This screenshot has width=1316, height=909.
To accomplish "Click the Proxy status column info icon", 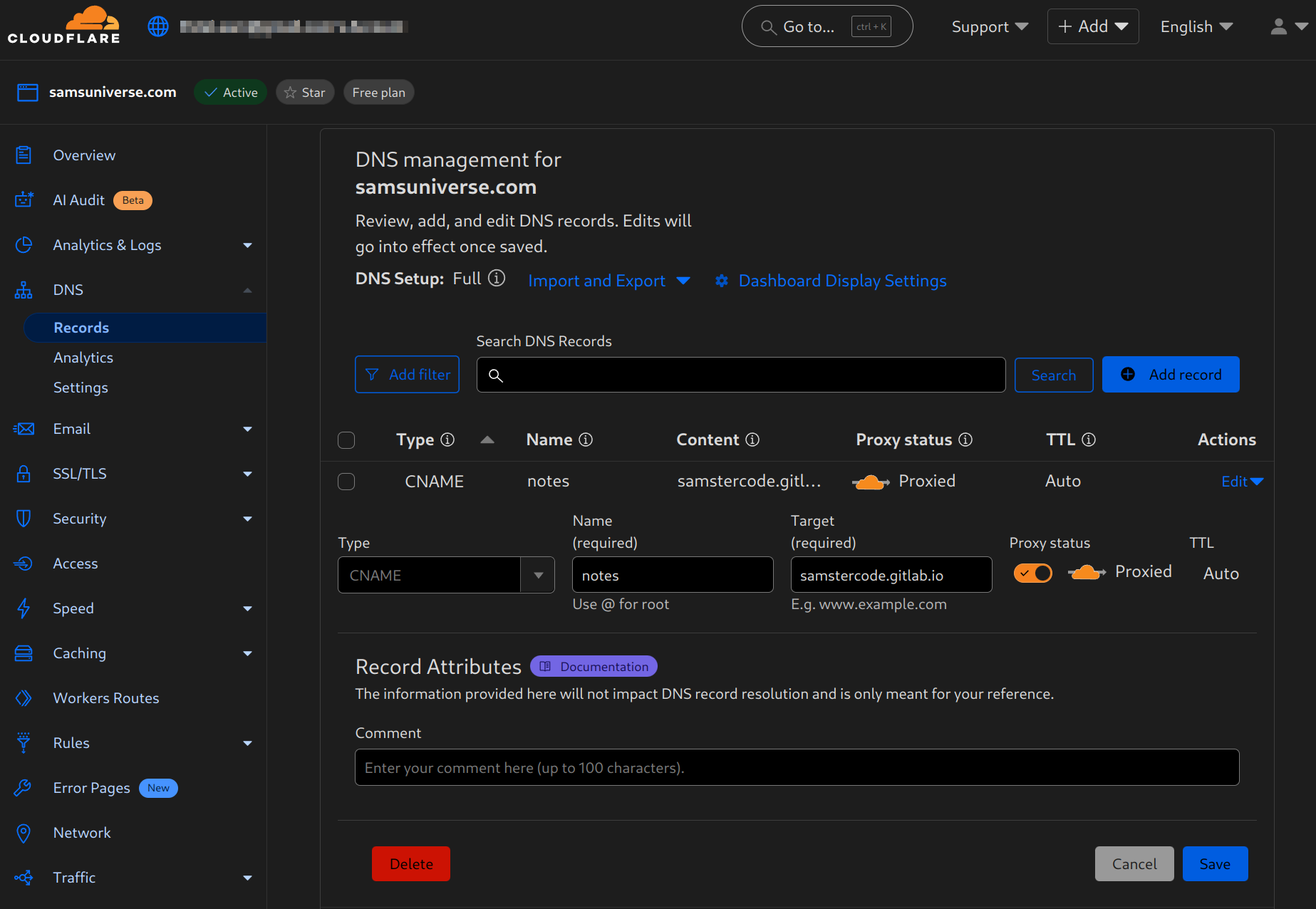I will [965, 440].
